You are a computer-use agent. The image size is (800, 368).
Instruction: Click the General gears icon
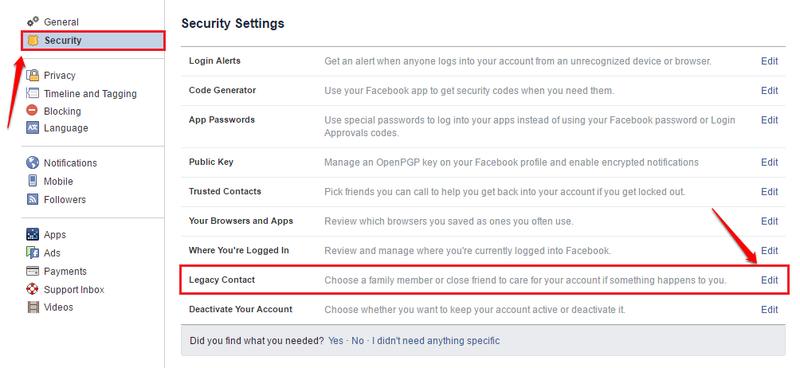click(33, 21)
